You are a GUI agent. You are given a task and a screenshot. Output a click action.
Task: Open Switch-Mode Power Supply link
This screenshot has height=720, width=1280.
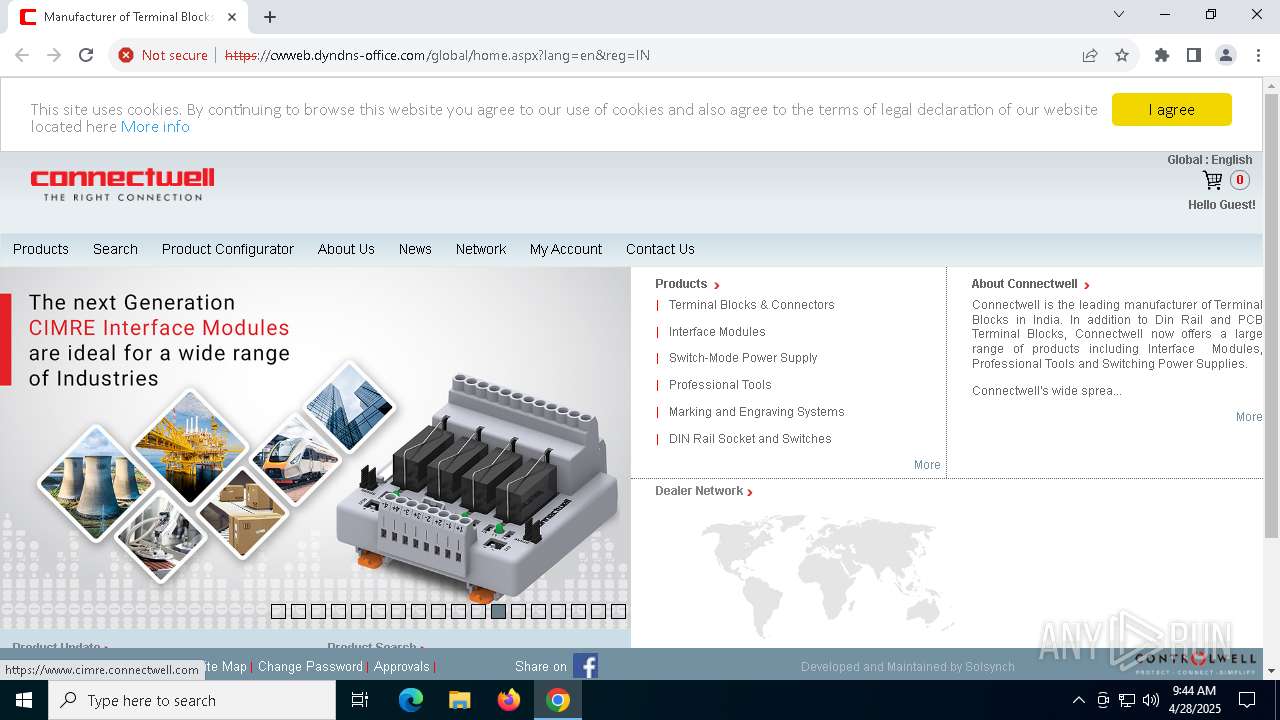pyautogui.click(x=743, y=358)
